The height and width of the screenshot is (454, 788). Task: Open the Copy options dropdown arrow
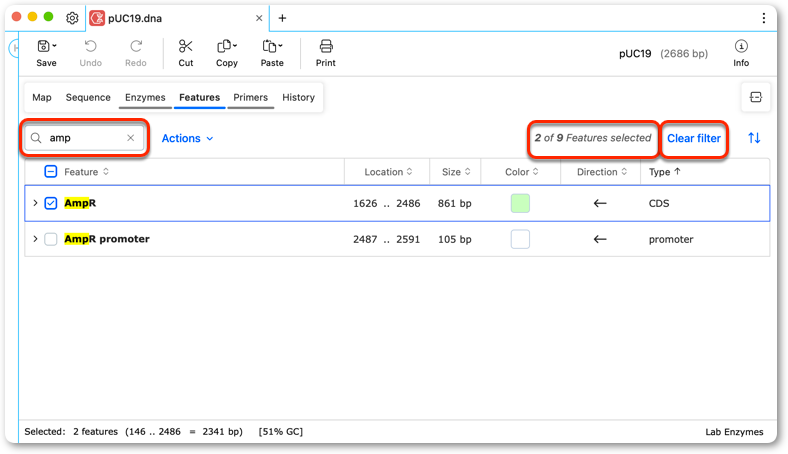point(235,46)
